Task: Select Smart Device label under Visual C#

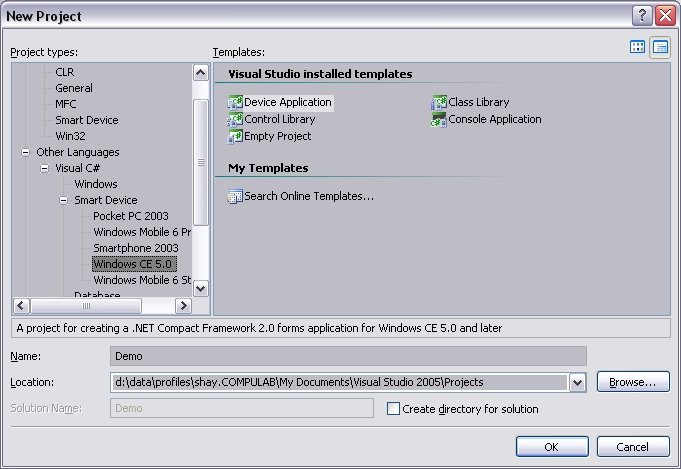Action: (106, 200)
